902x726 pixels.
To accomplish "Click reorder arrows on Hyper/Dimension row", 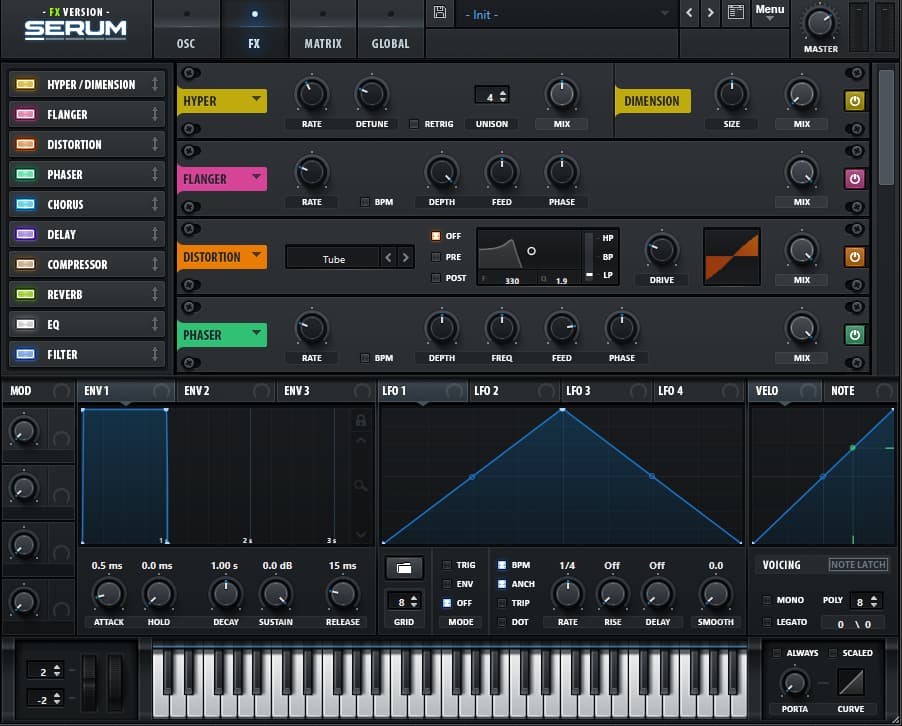I will [155, 85].
